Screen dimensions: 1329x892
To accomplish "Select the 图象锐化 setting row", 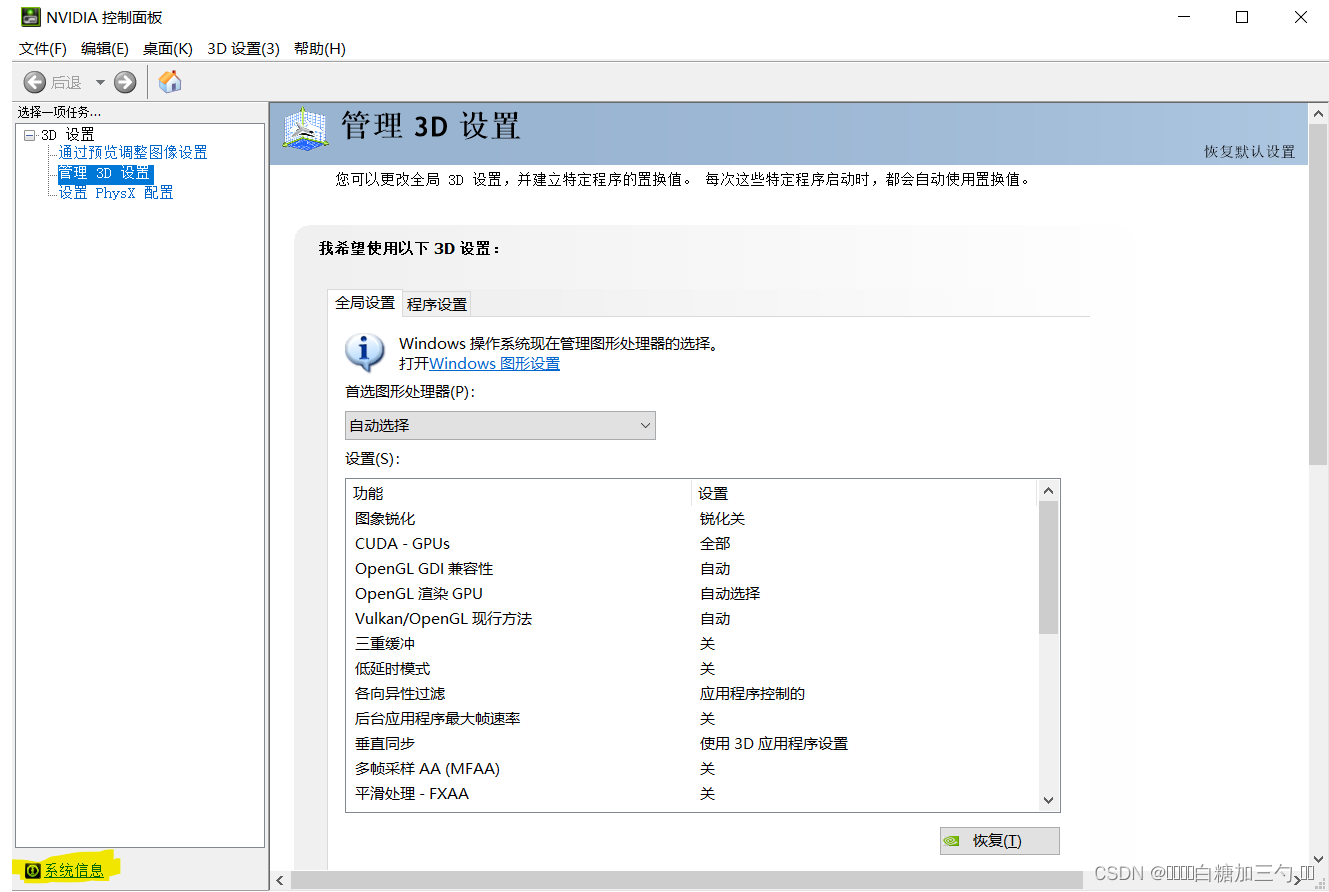I will pos(693,519).
